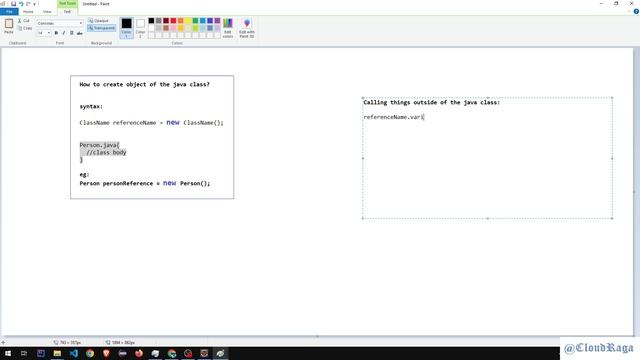Viewport: 640px width, 360px height.
Task: Click 'Calling things outside of the java class' heading
Action: pos(431,102)
